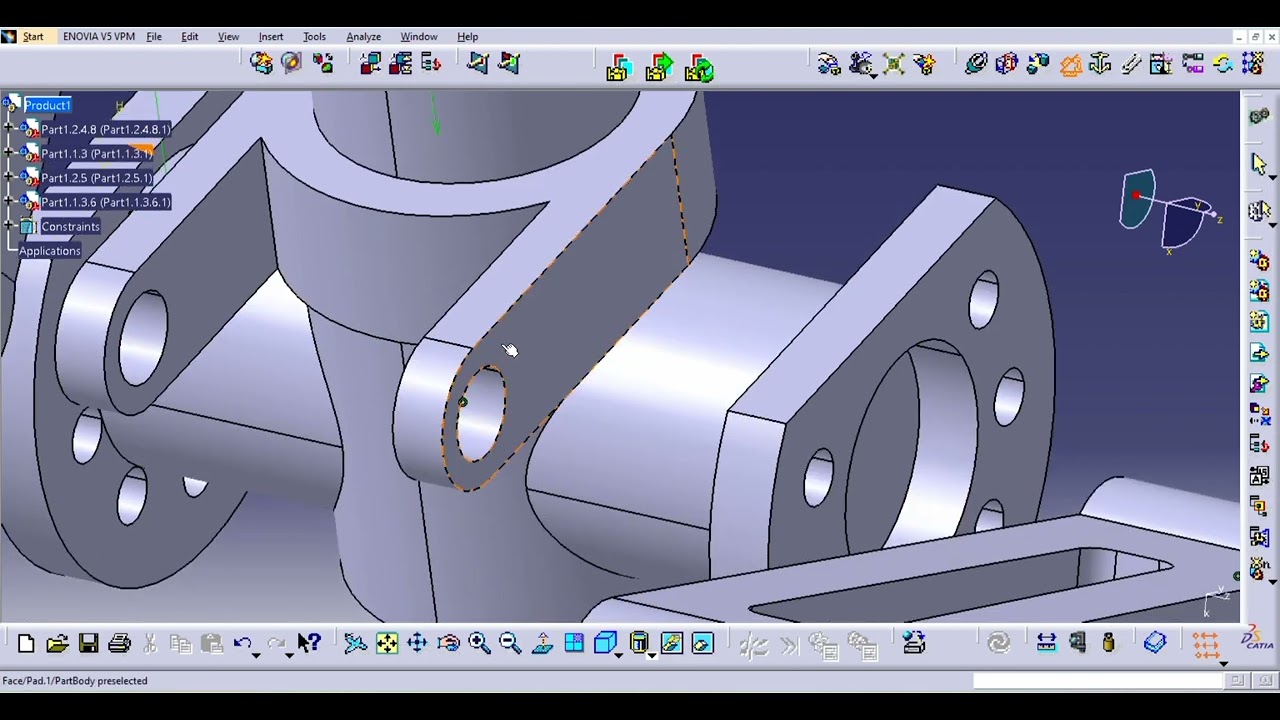Viewport: 1280px width, 720px height.
Task: Save with the floppy disk icon
Action: [x=88, y=644]
